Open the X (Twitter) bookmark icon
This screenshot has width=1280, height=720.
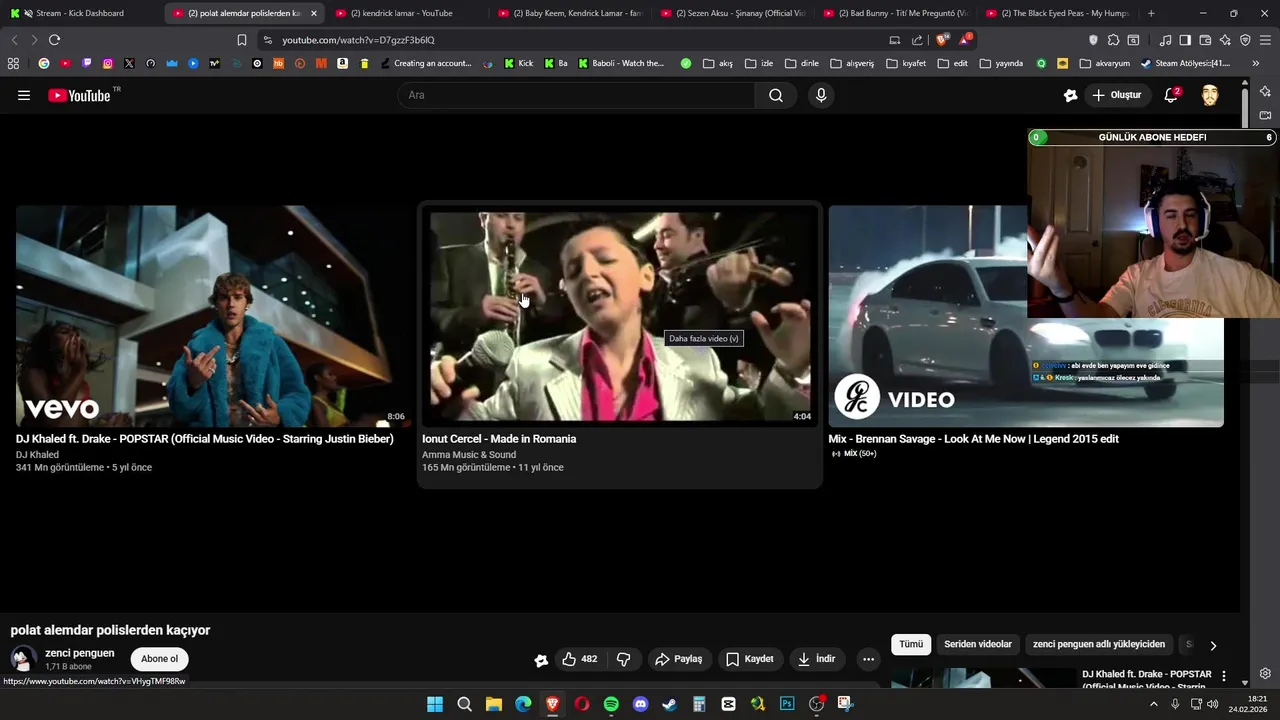point(129,63)
